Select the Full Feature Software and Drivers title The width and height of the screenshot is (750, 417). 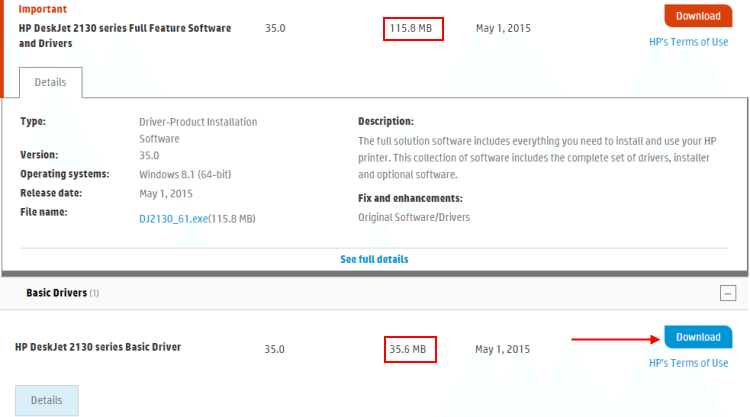[x=124, y=36]
